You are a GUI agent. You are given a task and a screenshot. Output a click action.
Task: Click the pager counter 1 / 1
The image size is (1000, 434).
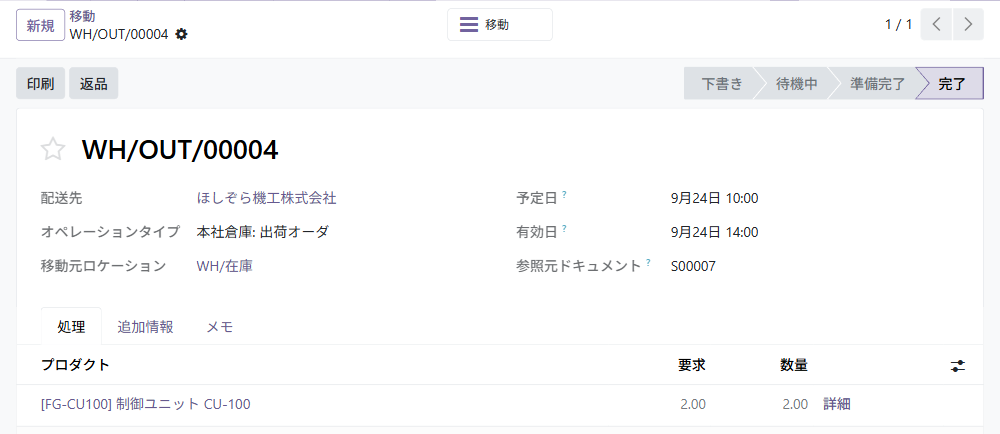(899, 25)
